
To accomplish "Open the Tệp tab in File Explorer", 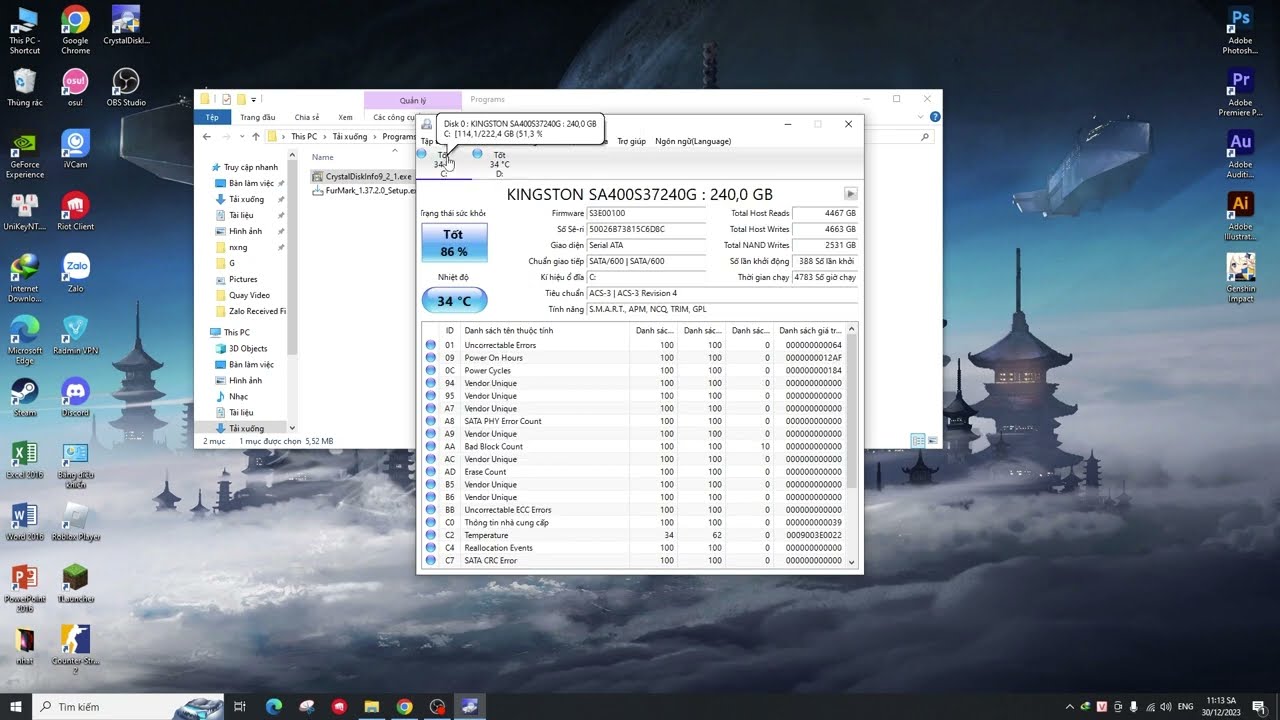I will click(212, 117).
